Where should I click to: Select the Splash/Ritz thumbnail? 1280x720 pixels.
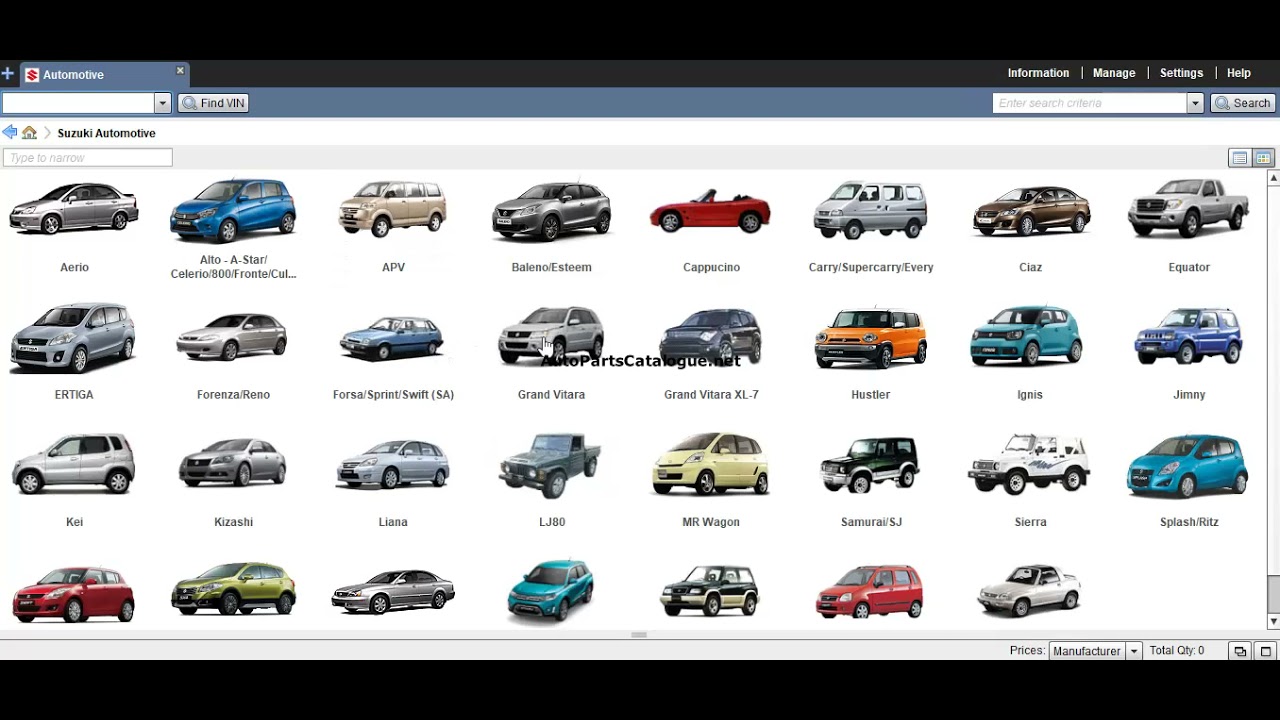point(1188,465)
